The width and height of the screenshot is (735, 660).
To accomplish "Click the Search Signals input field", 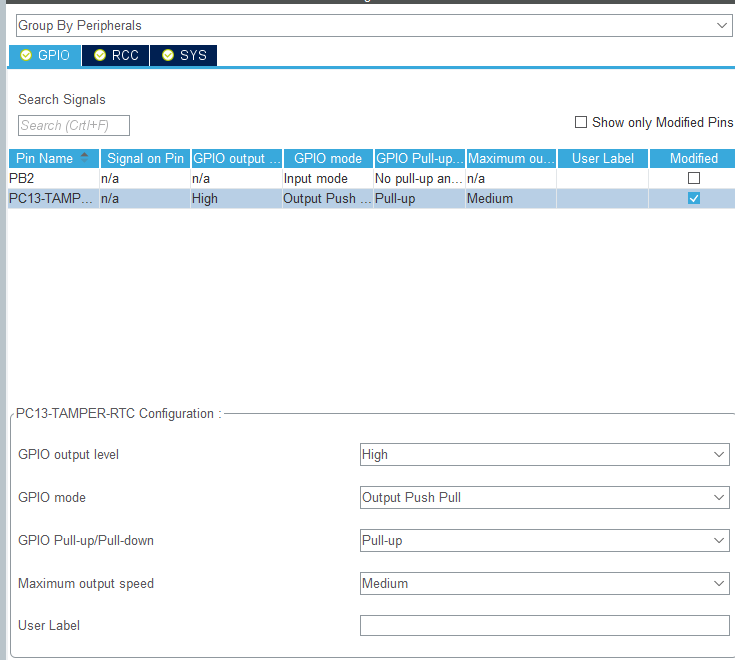I will coord(74,125).
